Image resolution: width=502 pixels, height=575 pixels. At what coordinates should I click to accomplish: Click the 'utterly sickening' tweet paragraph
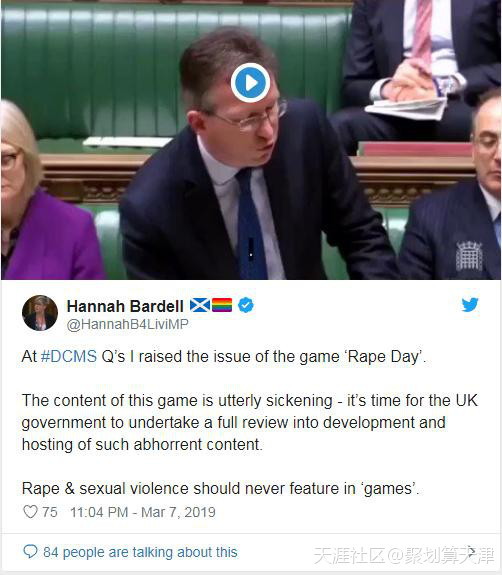coord(250,422)
